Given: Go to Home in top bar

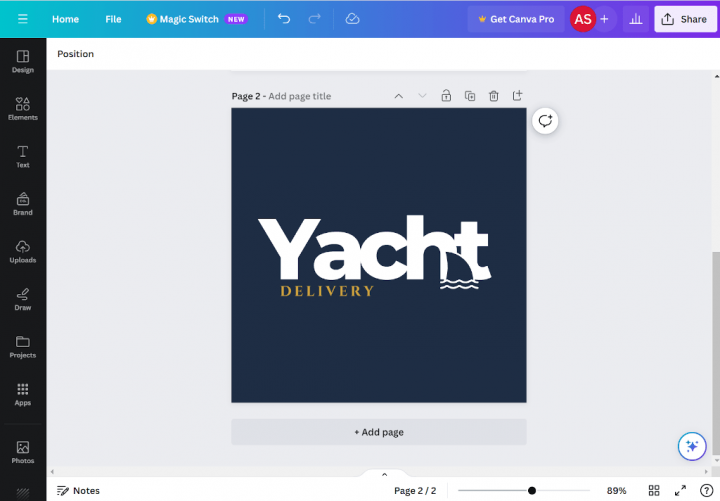Looking at the screenshot, I should [65, 19].
